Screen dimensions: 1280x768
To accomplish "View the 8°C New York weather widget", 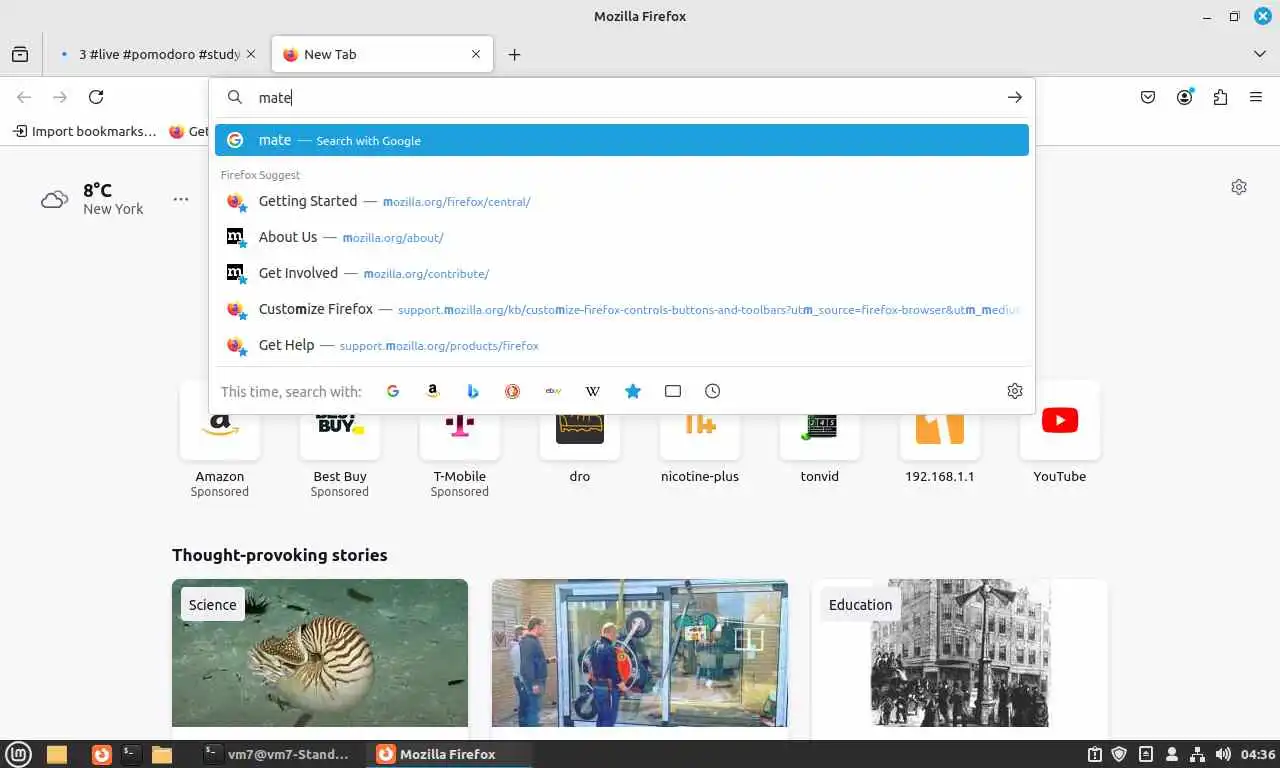I will pos(92,199).
